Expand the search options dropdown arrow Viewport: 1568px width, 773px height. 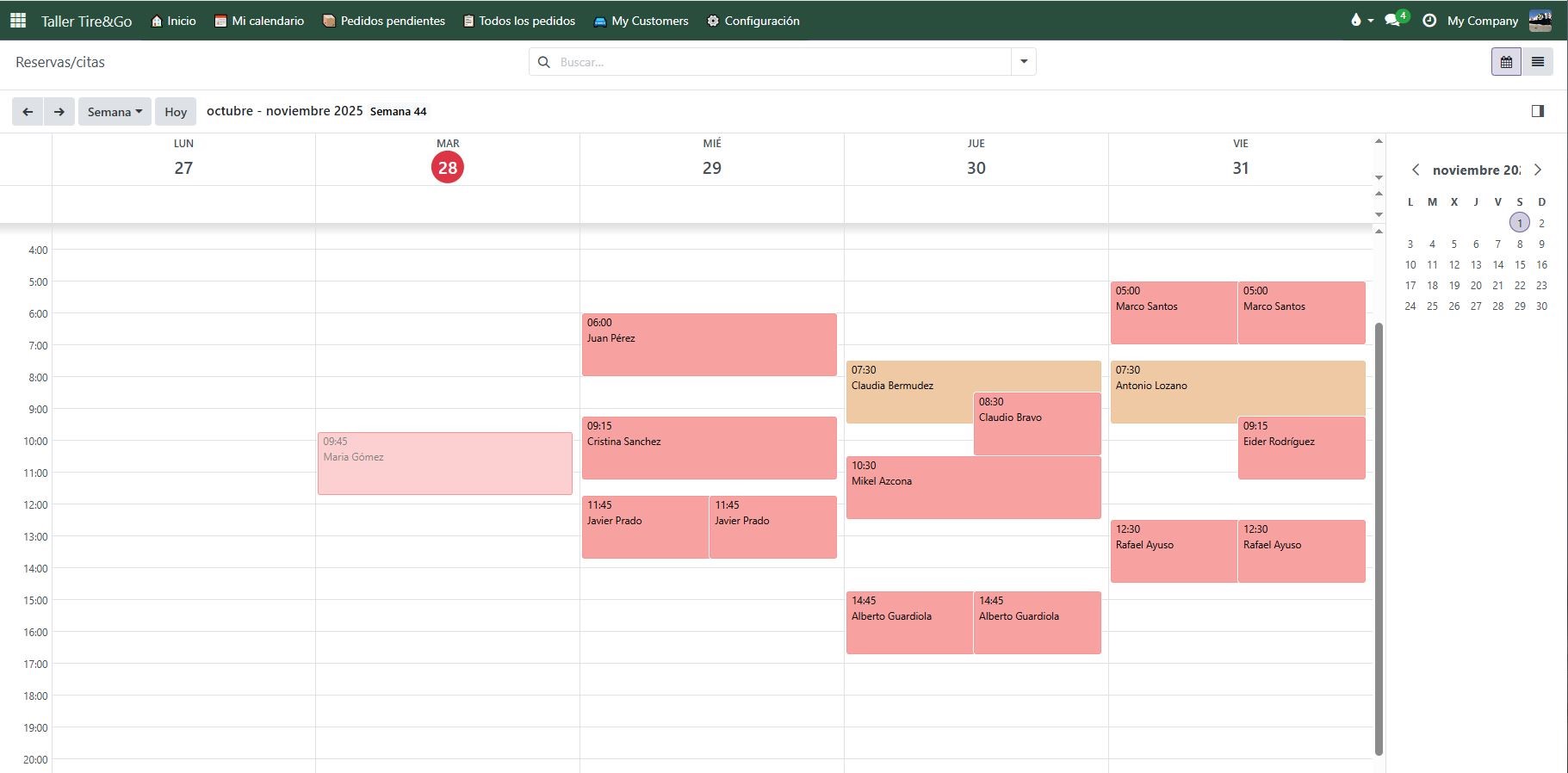tap(1024, 62)
